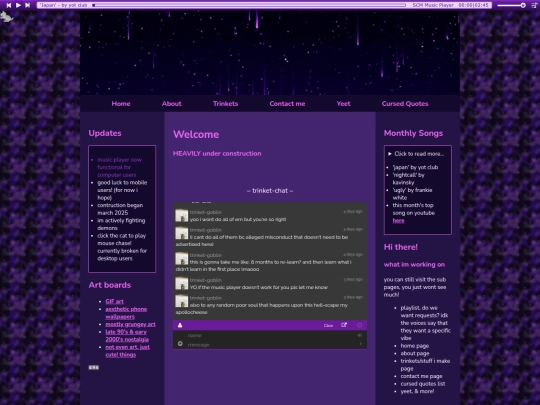
Task: Click the circle icon in chat toolbar
Action: coord(360,325)
